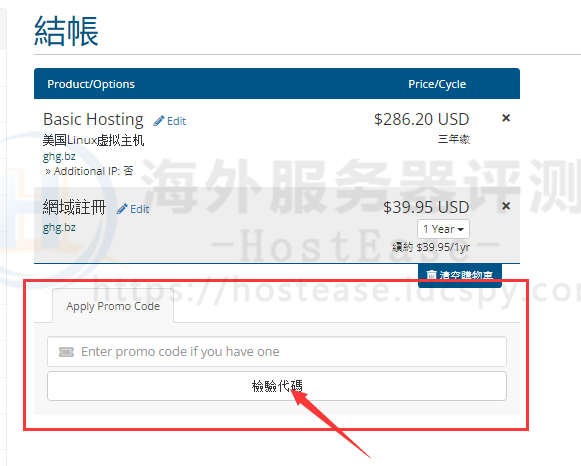The height and width of the screenshot is (466, 581).
Task: Click the Price/Cycle column header
Action: point(437,84)
